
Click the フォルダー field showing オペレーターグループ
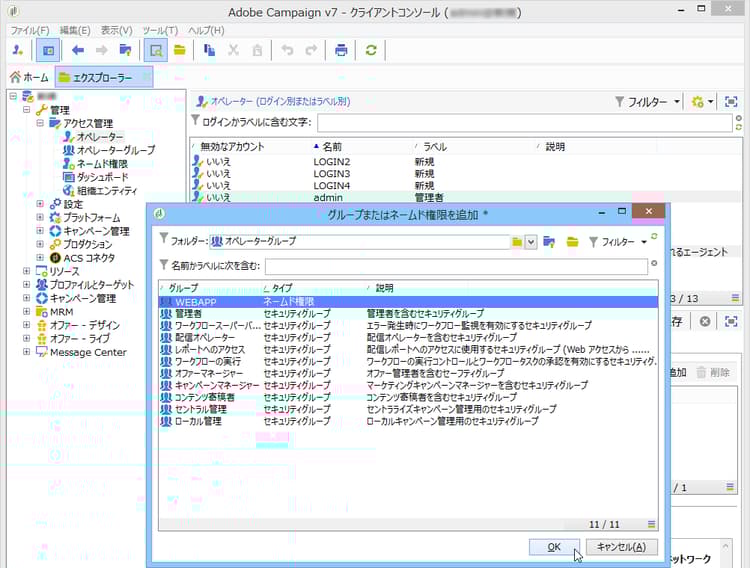click(360, 242)
